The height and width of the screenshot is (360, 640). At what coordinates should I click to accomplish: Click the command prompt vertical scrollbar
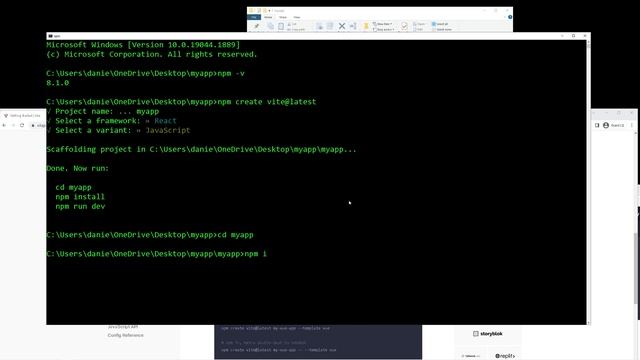(x=588, y=182)
